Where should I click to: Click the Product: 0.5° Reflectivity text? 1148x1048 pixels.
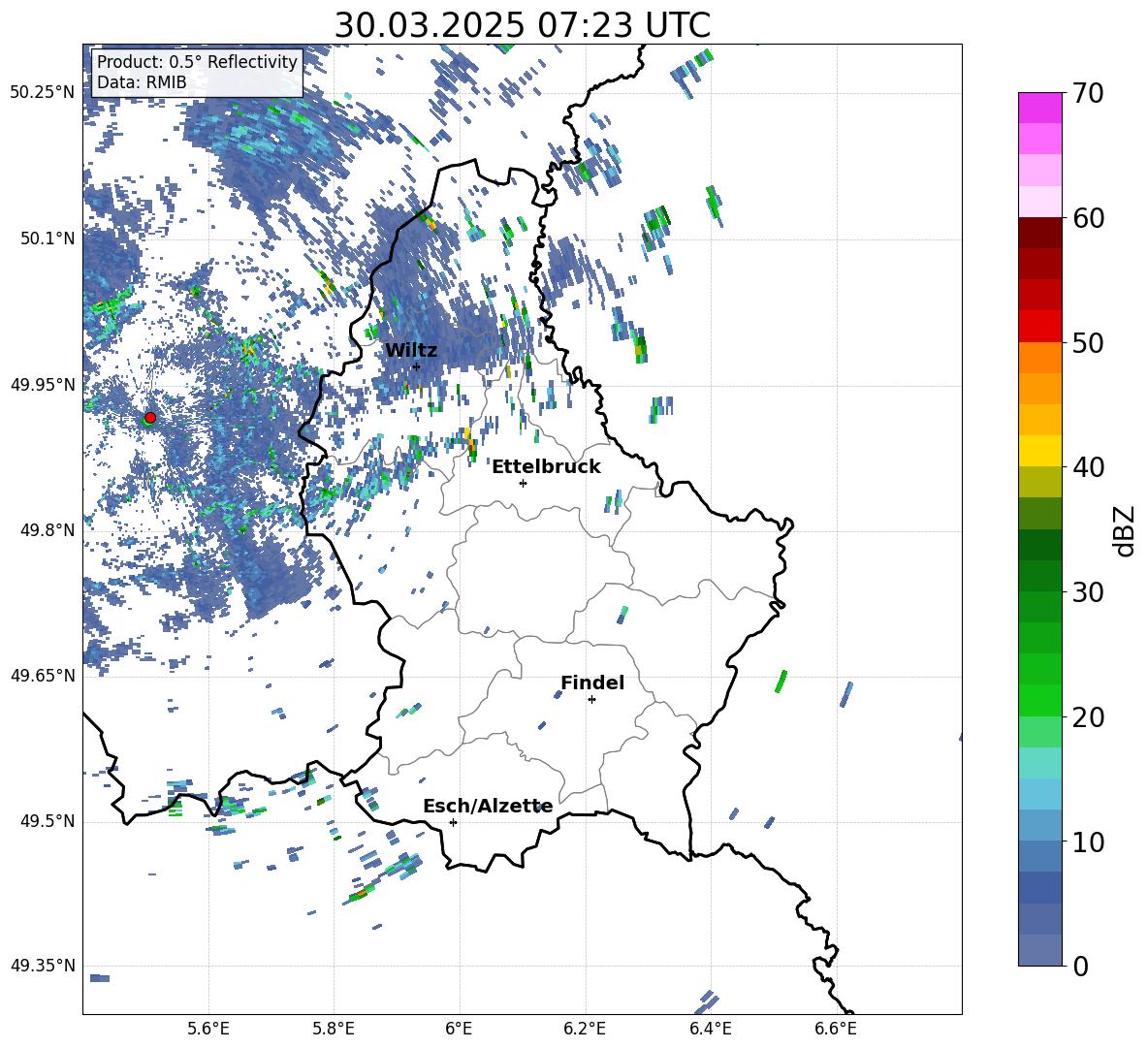tap(197, 62)
